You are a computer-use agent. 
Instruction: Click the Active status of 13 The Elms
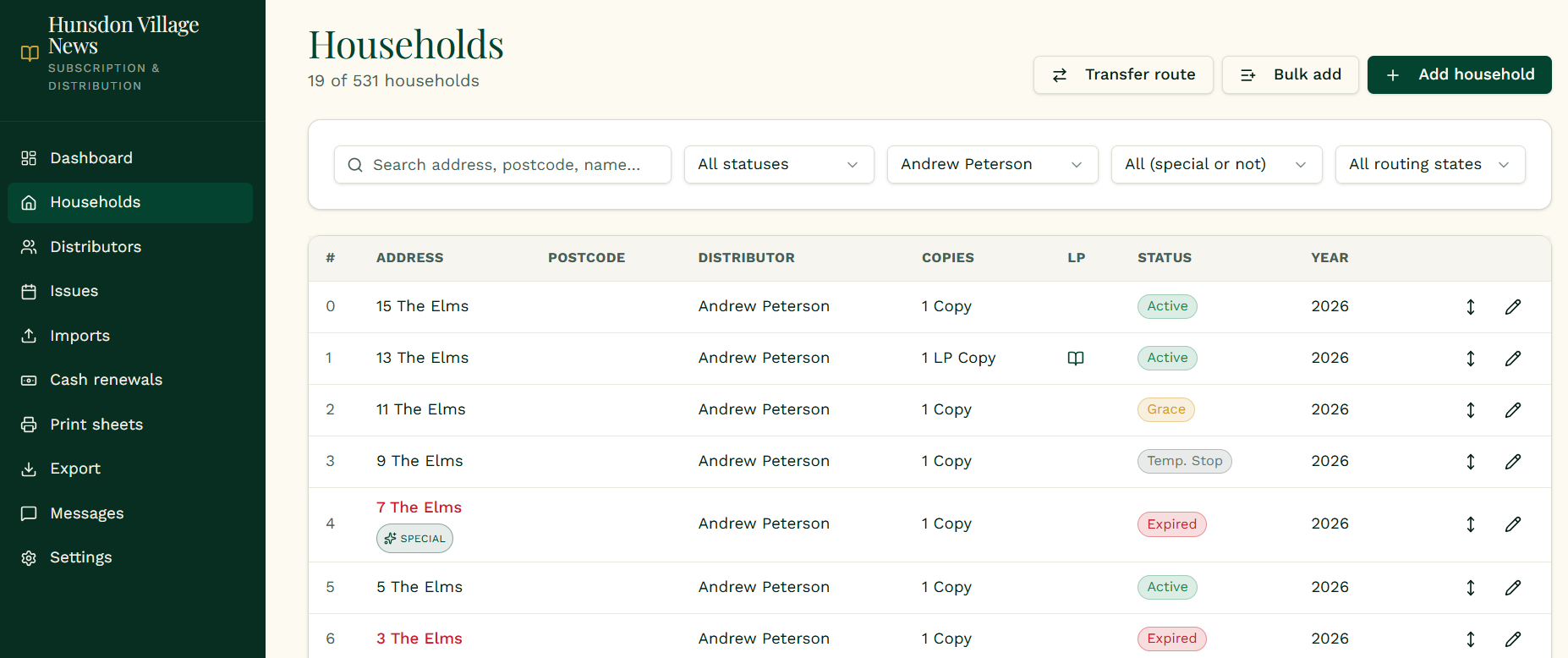[1167, 358]
